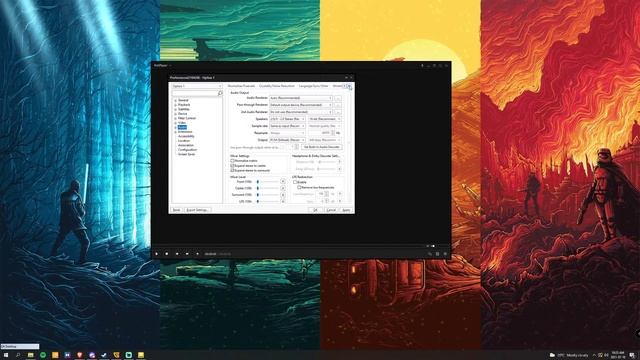
Task: Open the 2nd Audio Renderer dropdown
Action: coord(301,112)
